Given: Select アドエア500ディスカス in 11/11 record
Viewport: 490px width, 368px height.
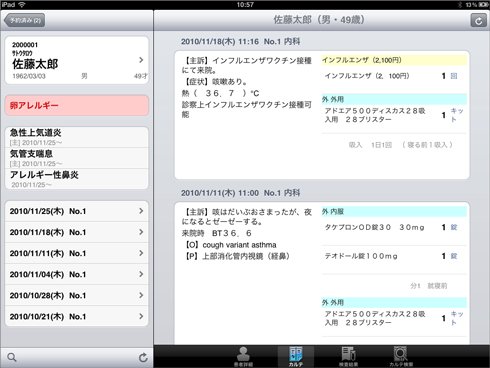Looking at the screenshot, I should pyautogui.click(x=394, y=318).
